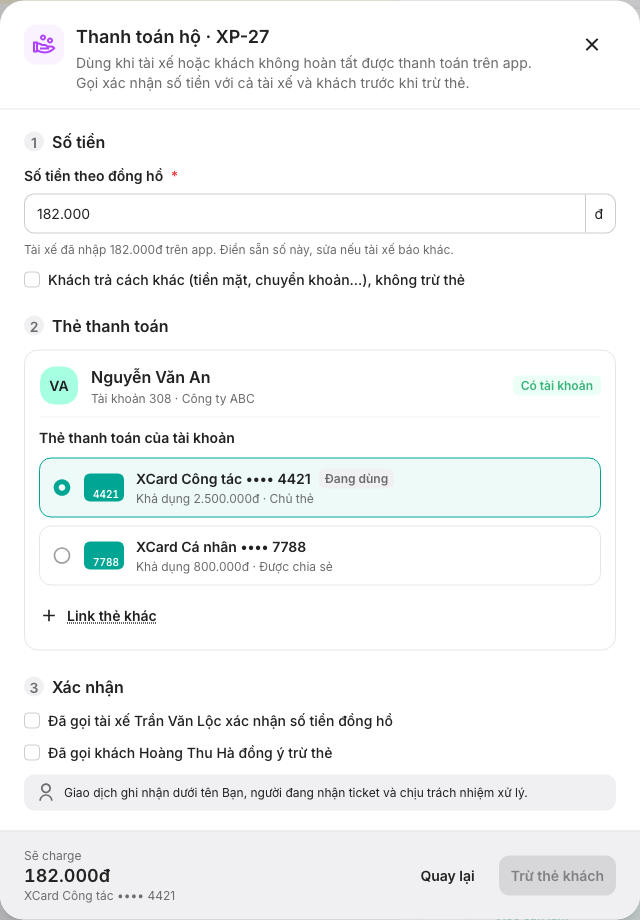This screenshot has width=640, height=920.
Task: Click the Trừ thẻ khách button
Action: pyautogui.click(x=557, y=876)
